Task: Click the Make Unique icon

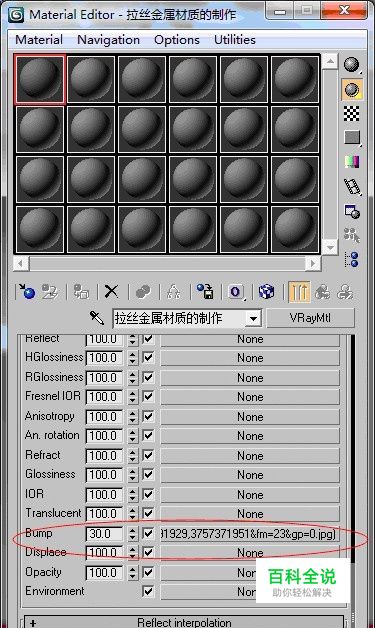Action: click(x=173, y=292)
